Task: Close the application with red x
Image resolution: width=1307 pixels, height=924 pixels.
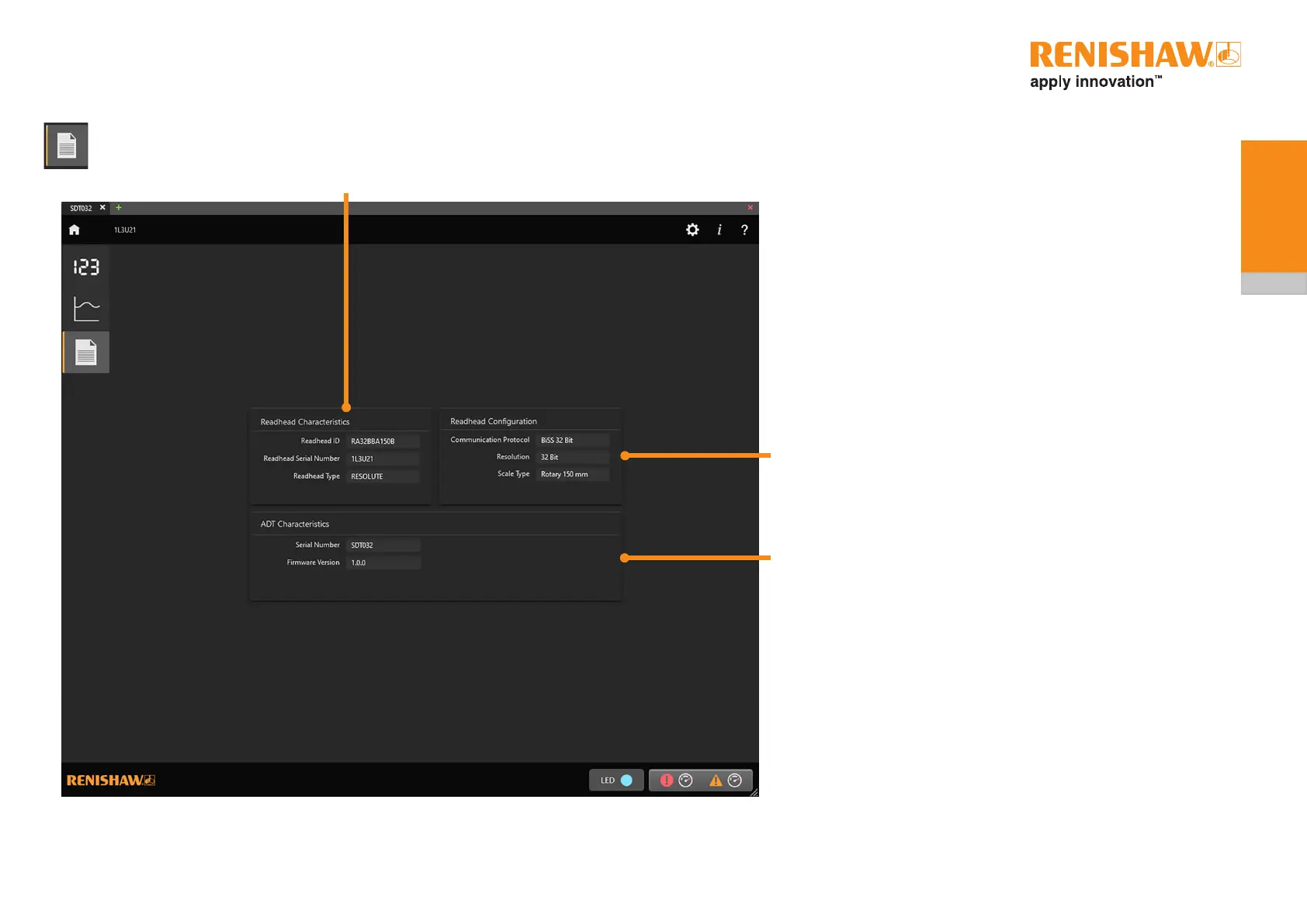Action: [751, 208]
